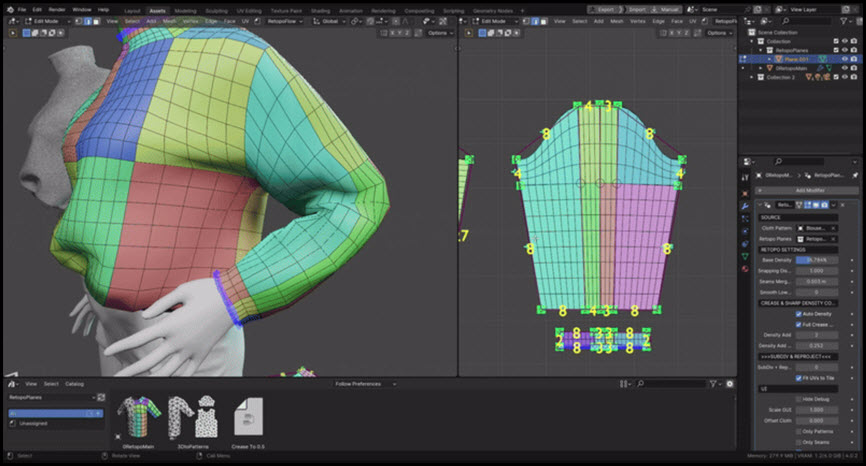866x466 pixels.
Task: Toggle exclude checkbox for Collection 2
Action: click(x=836, y=77)
